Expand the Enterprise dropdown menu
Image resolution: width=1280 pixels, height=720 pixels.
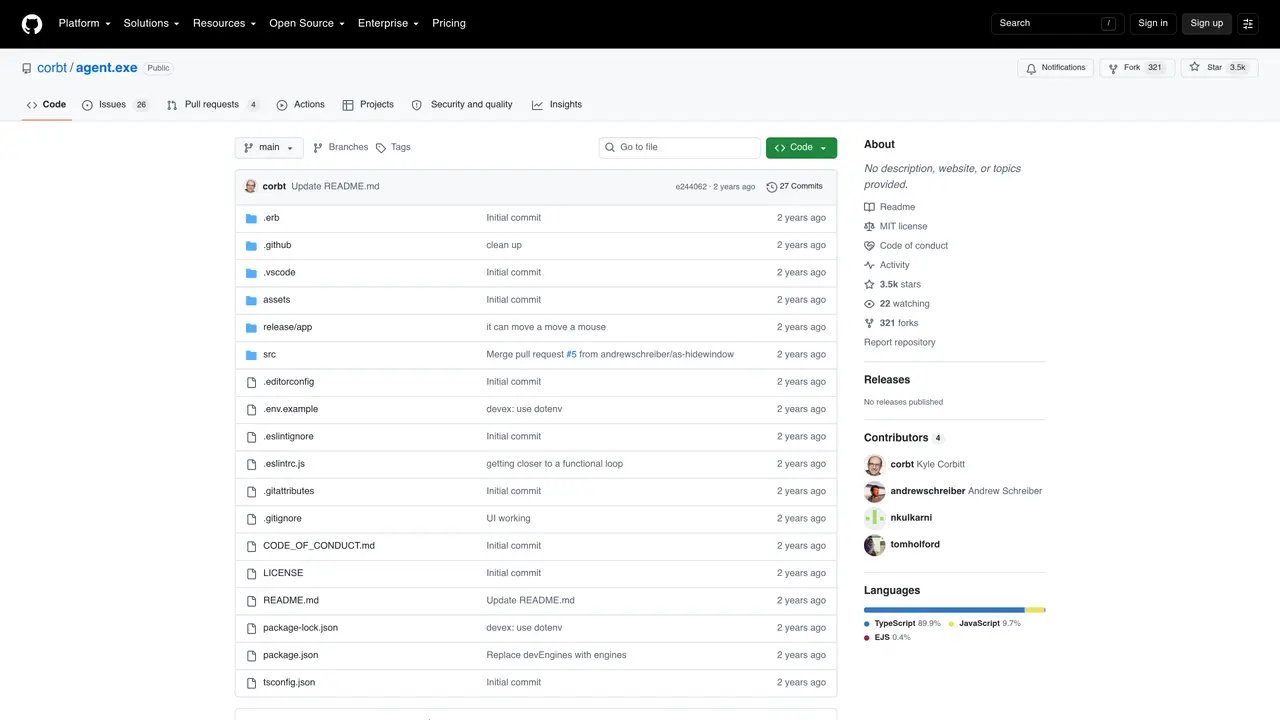pyautogui.click(x=388, y=24)
